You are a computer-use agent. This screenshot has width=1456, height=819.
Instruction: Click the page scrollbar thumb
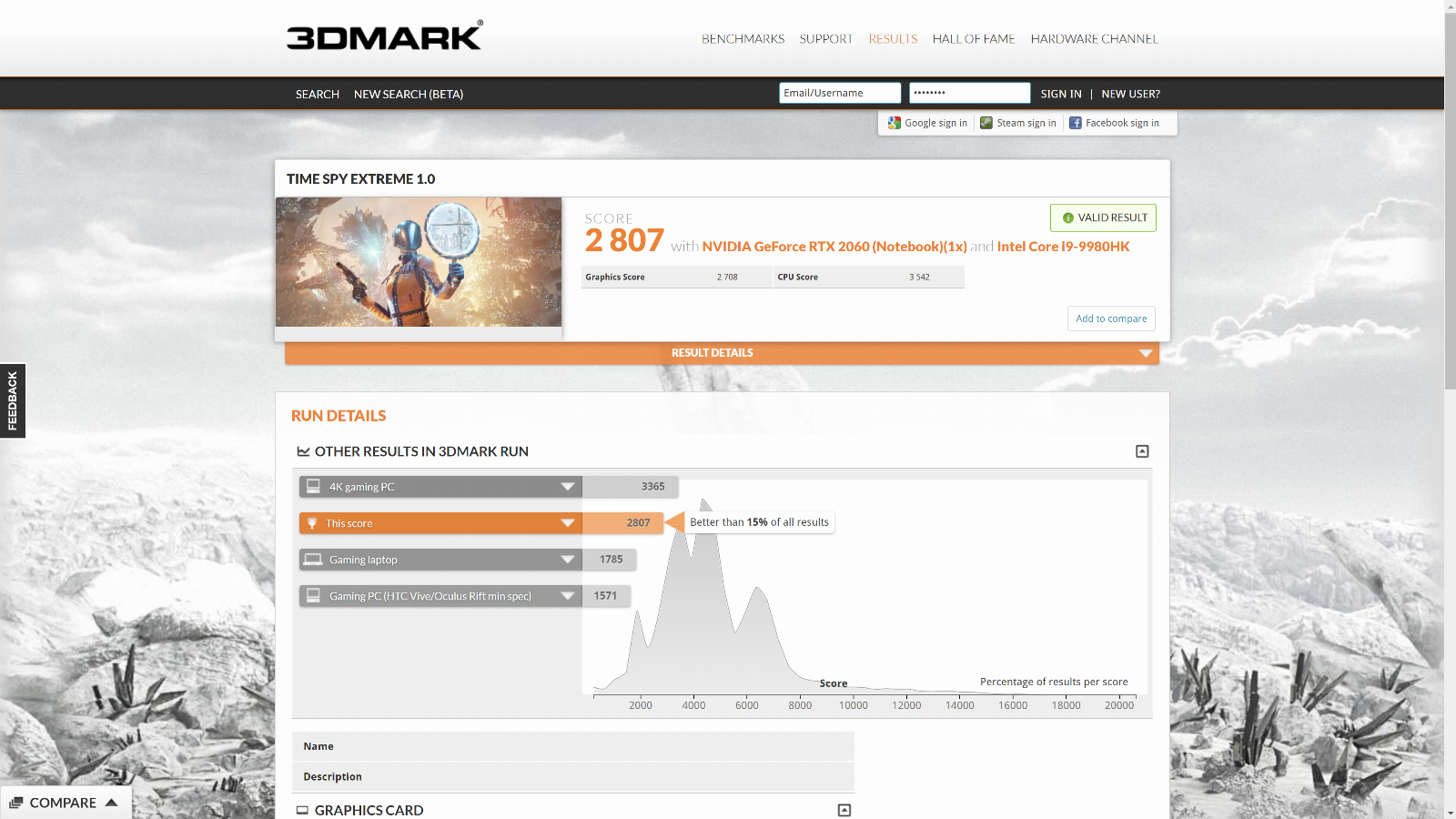pos(1451,200)
